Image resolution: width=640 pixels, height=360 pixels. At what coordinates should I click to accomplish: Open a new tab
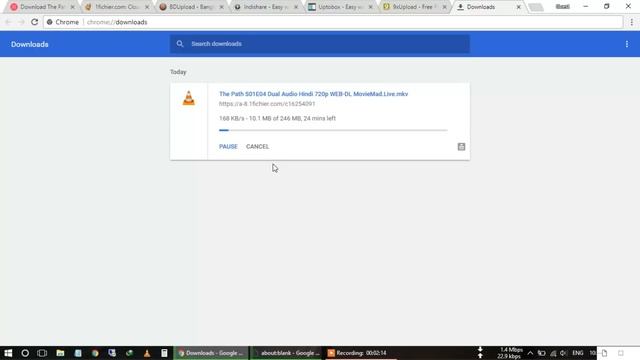coord(536,7)
